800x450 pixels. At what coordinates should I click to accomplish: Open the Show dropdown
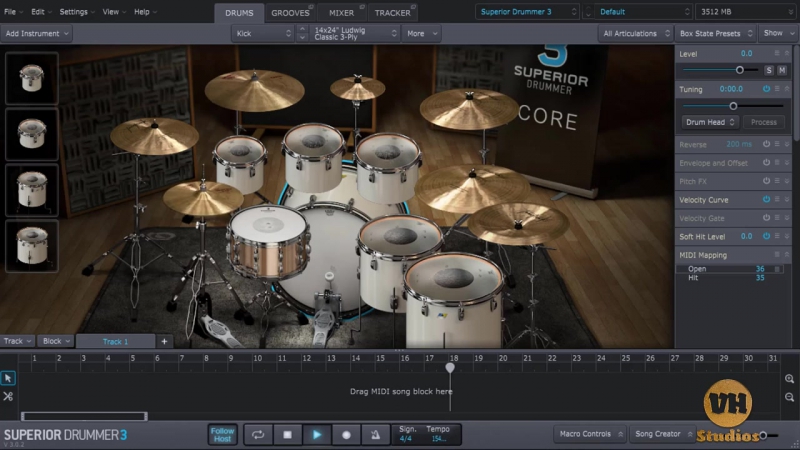coord(779,34)
